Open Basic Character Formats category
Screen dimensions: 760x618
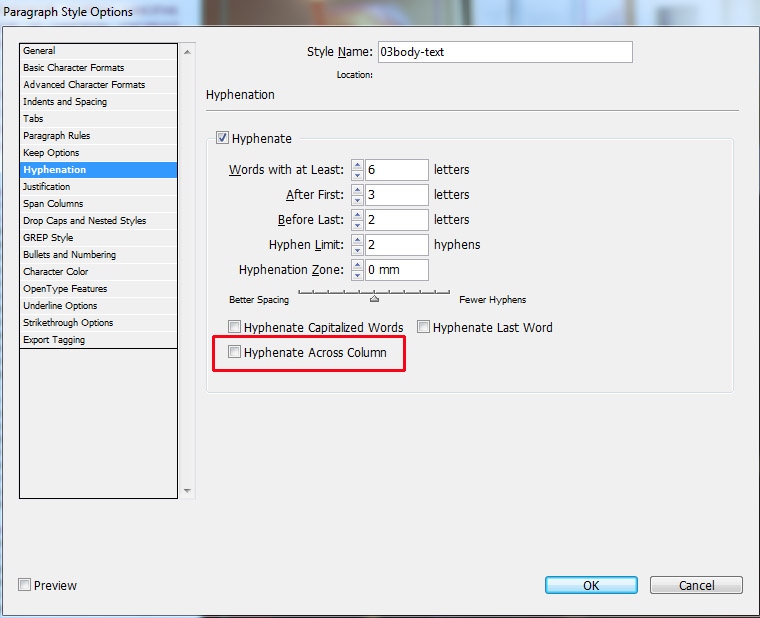(x=98, y=68)
